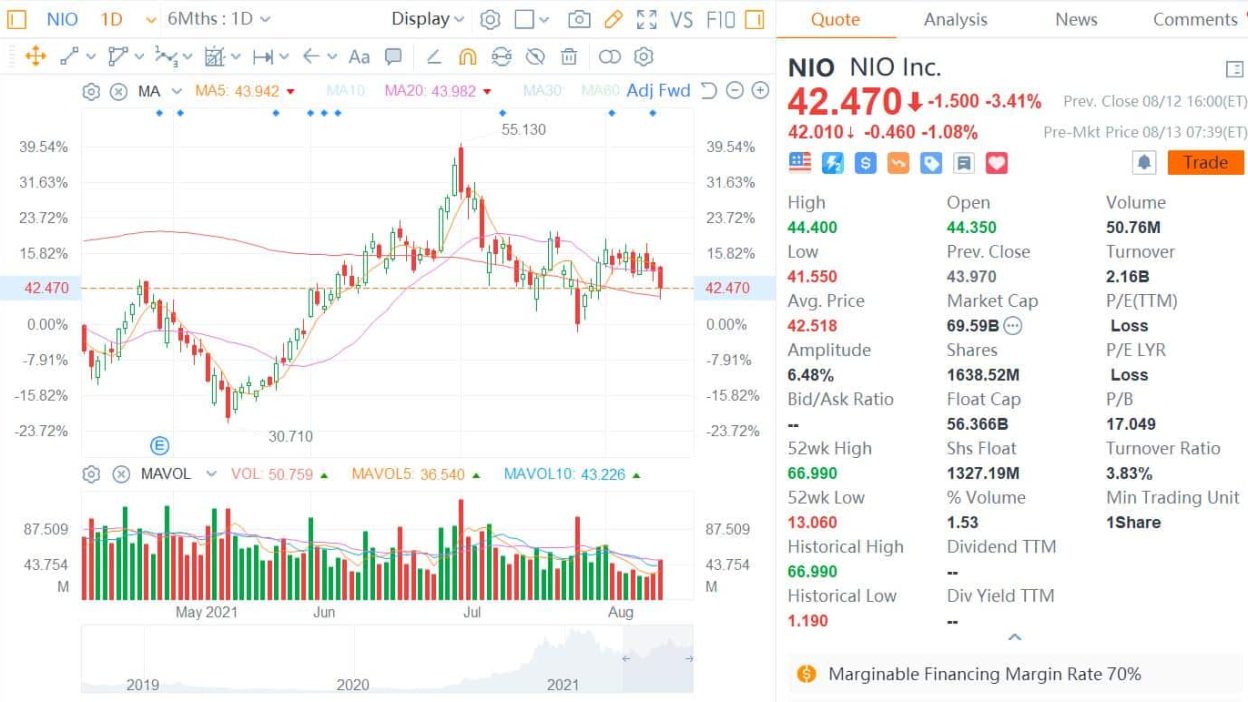Toggle the MA5 line visibility
1248x702 pixels.
coord(245,91)
